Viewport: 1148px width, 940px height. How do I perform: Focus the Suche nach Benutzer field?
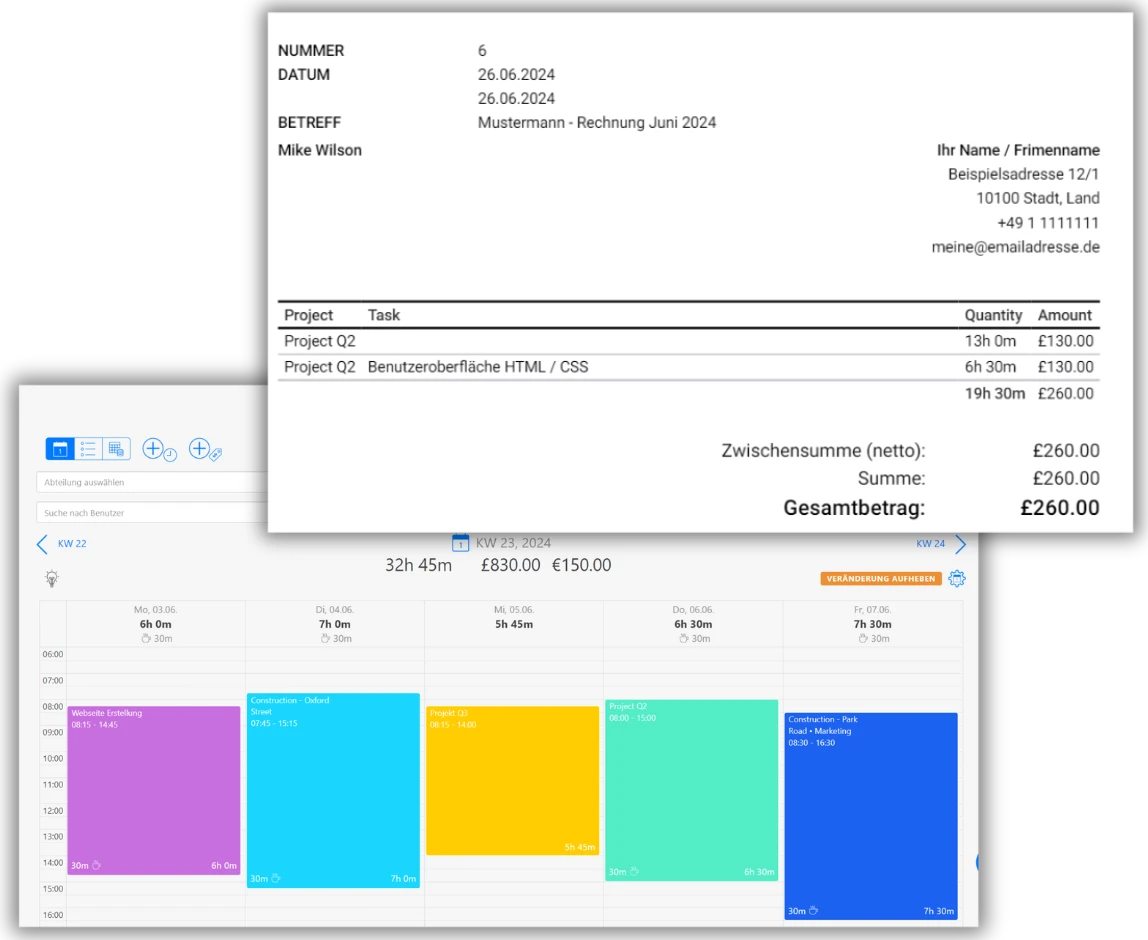152,513
